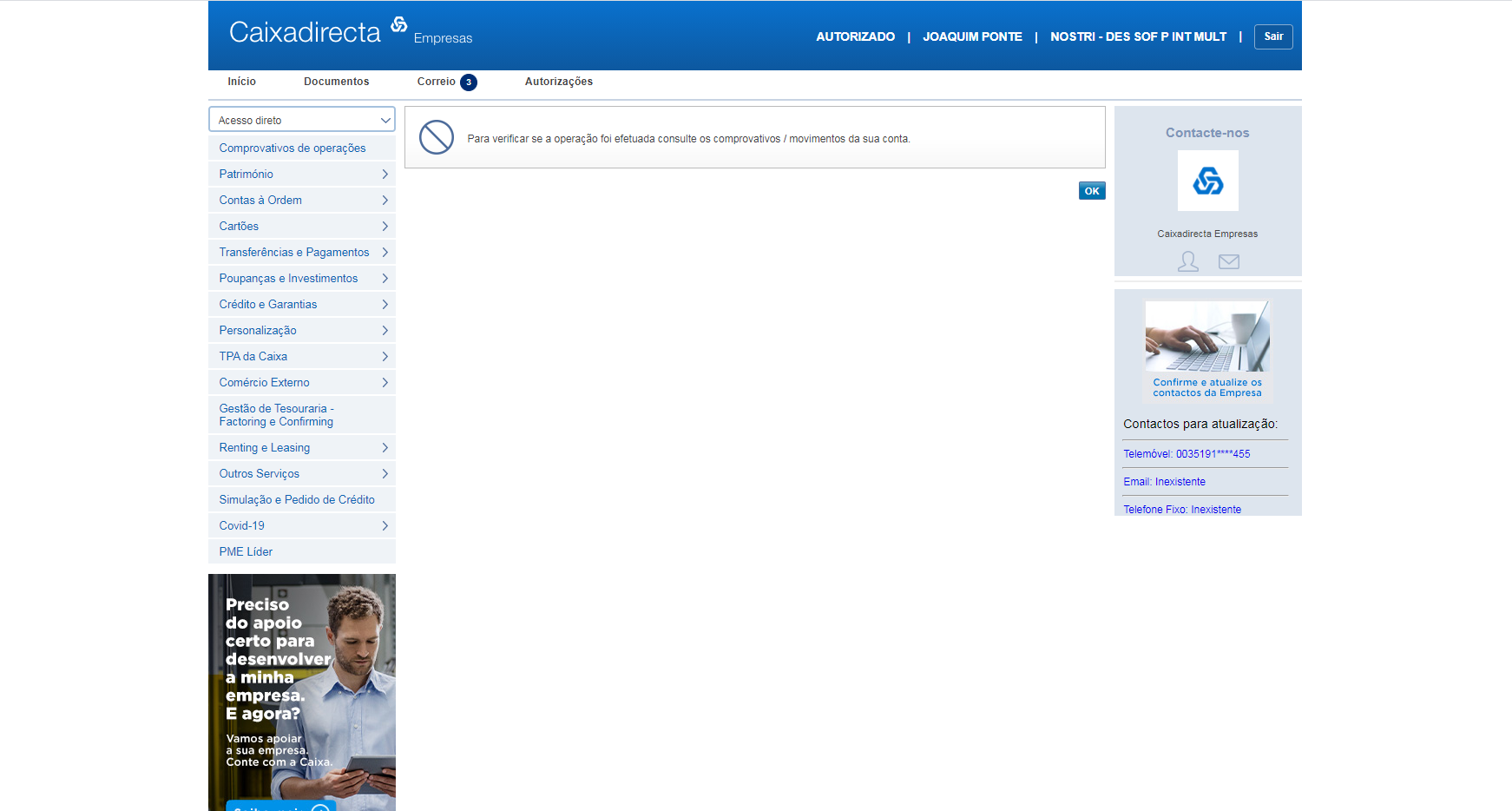Click the Preciso do apoio certo banner

point(302,692)
